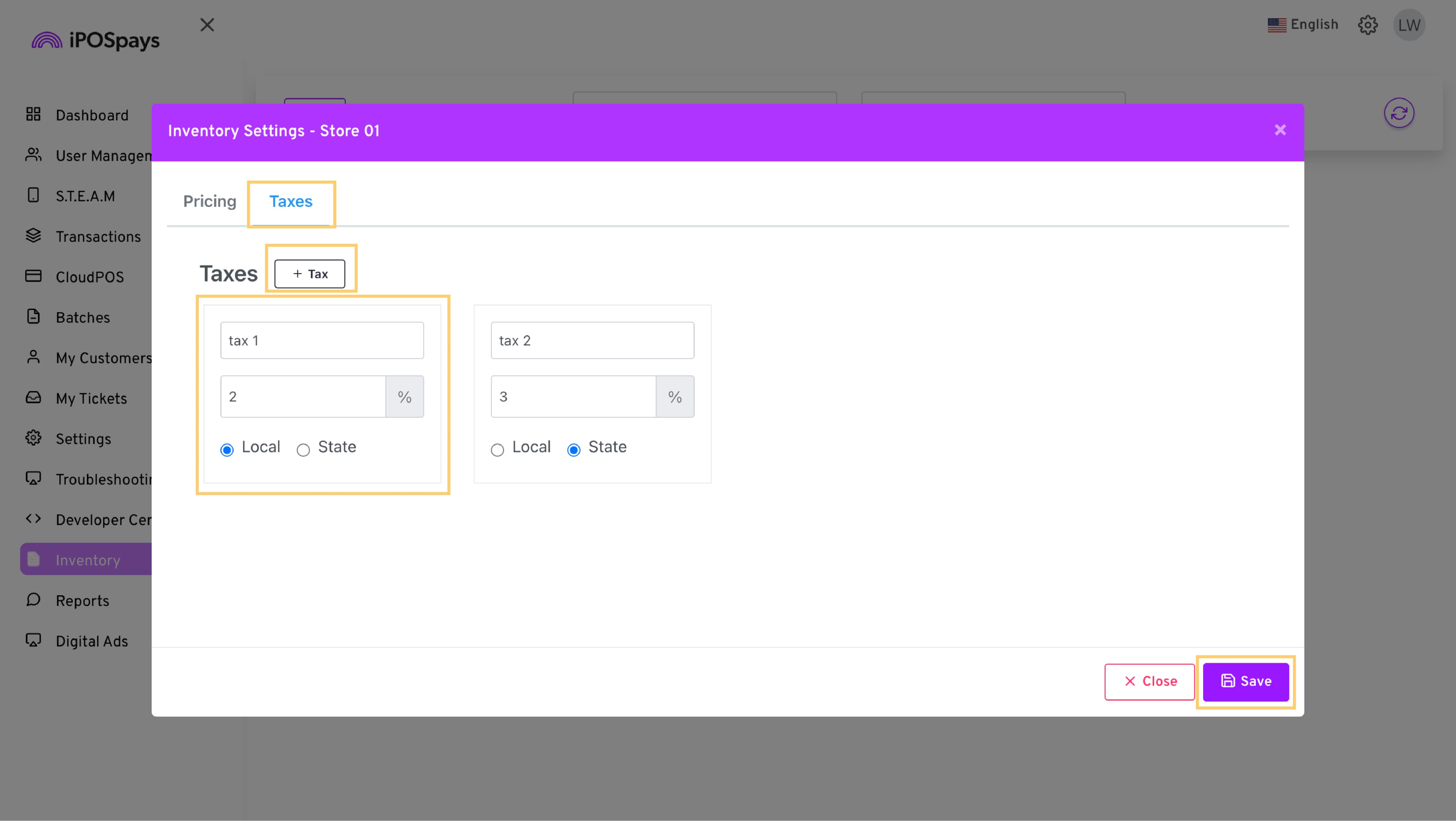Click the red Close button
Viewport: 1456px width, 821px height.
[1149, 681]
